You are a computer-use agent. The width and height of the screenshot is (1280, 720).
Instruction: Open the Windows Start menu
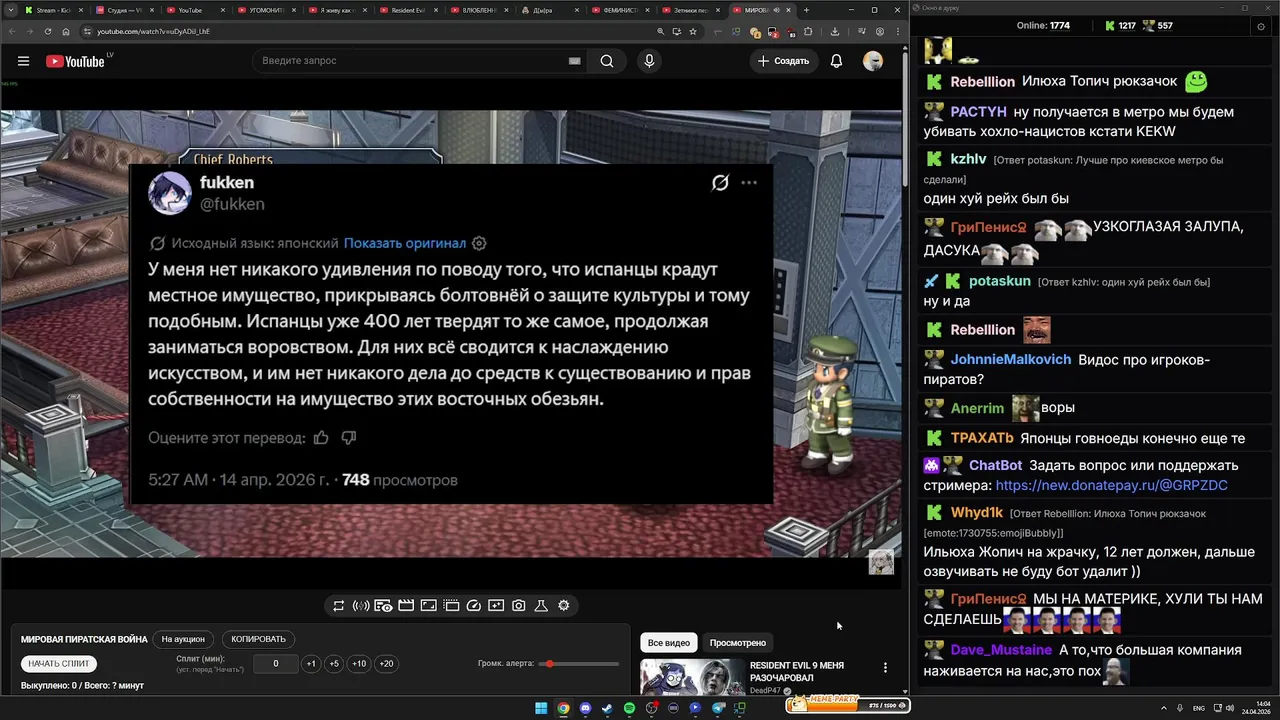point(541,708)
